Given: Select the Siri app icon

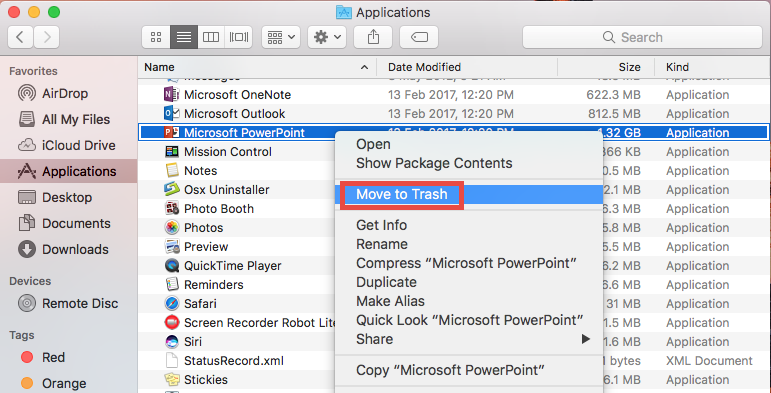Looking at the screenshot, I should tap(172, 341).
